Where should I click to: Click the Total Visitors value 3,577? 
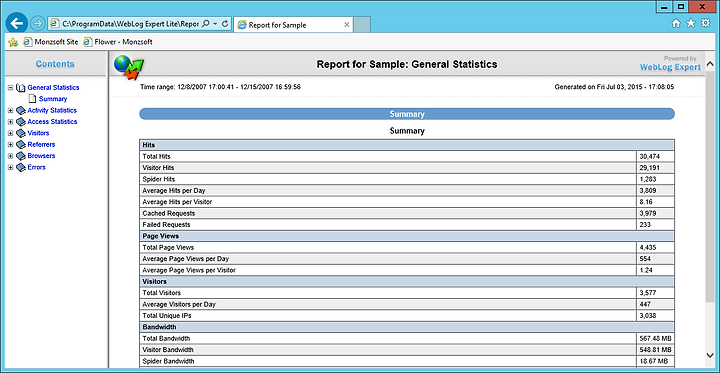[x=648, y=293]
